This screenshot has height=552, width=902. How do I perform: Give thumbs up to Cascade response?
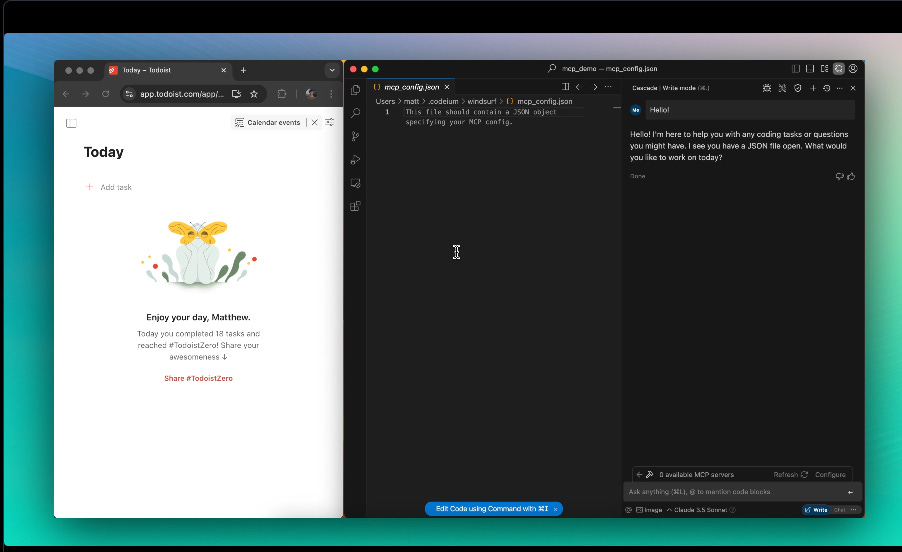click(851, 177)
